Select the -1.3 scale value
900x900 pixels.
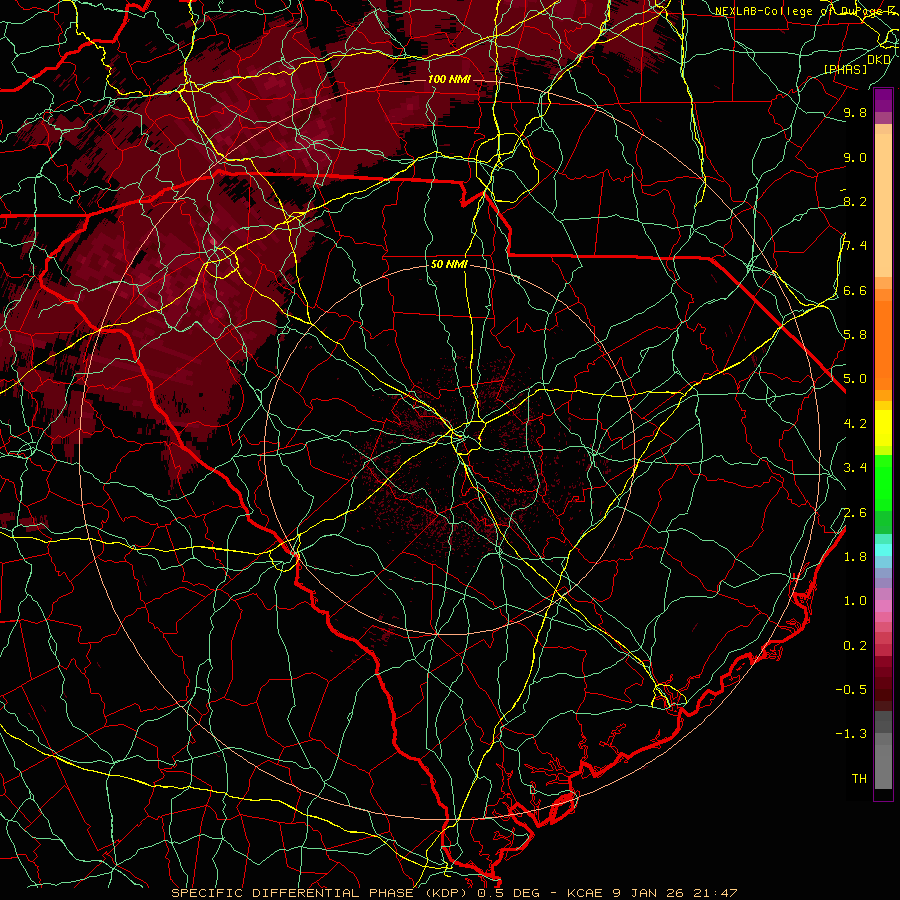point(851,735)
